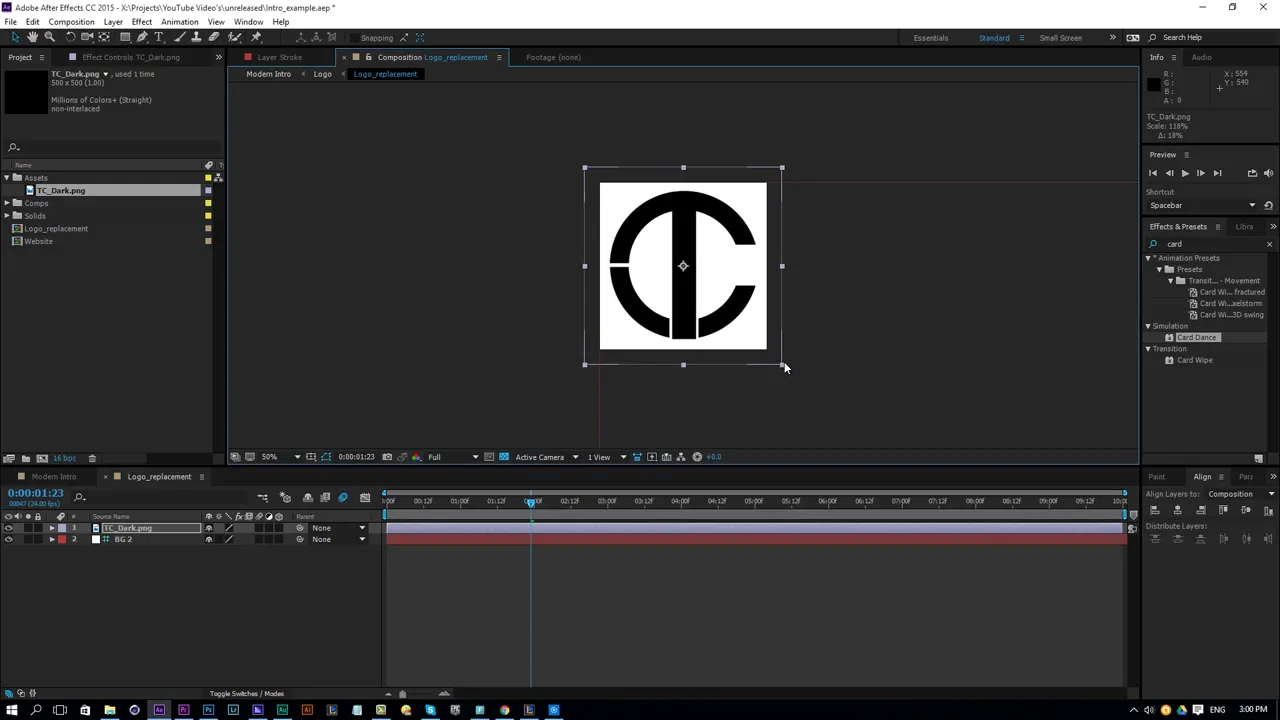Viewport: 1280px width, 720px height.
Task: Select the Puppet Pin tool
Action: 256,37
